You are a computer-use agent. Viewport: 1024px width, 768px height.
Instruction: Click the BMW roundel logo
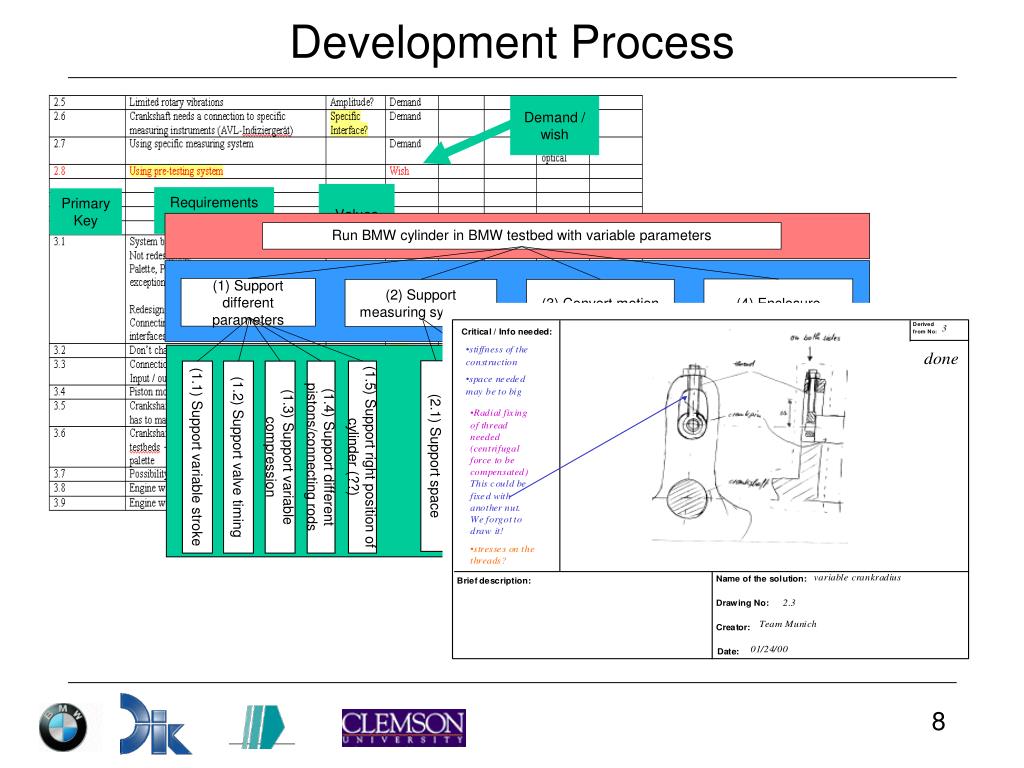tap(63, 727)
